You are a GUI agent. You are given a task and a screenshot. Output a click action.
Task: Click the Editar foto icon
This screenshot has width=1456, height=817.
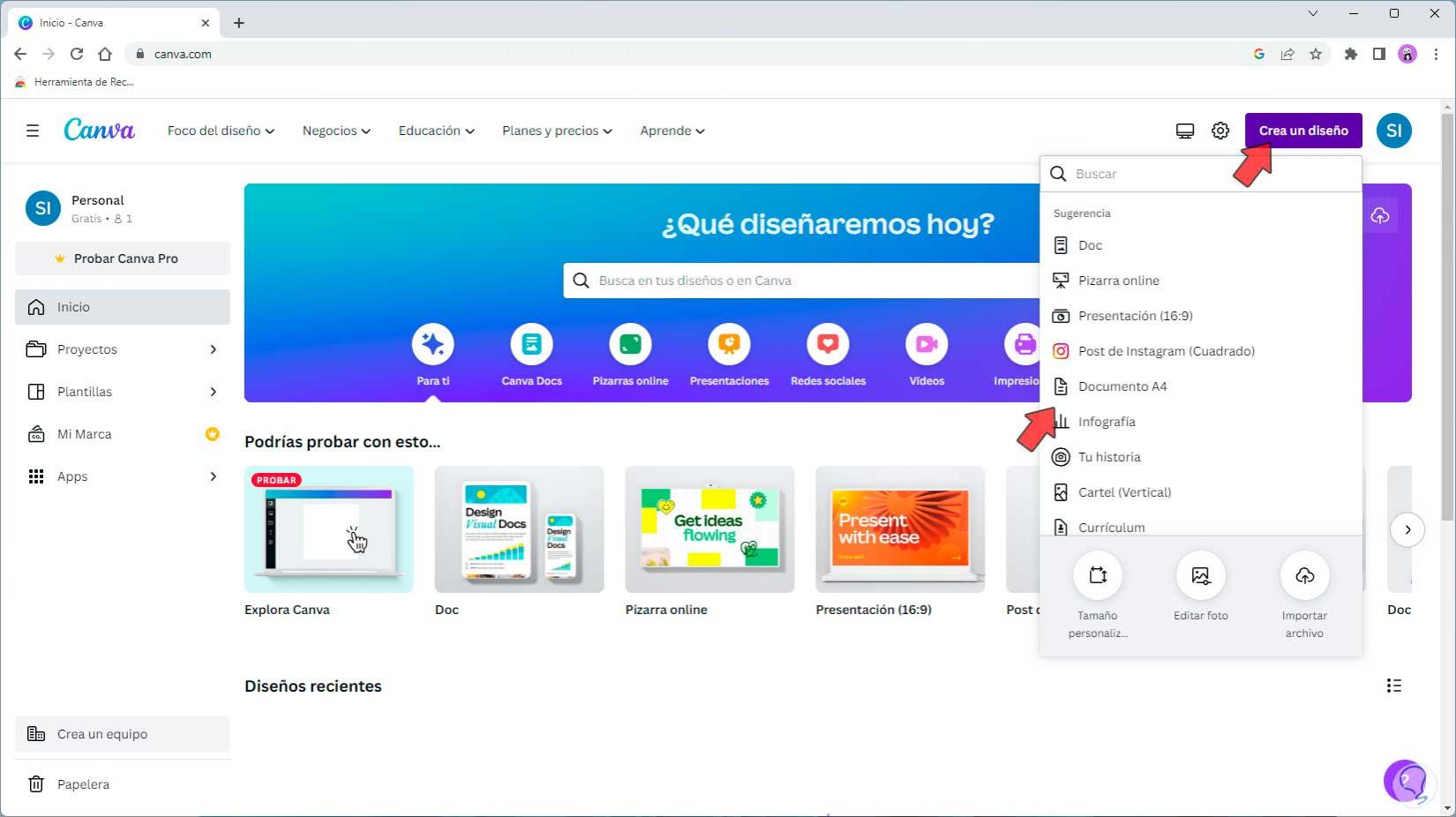pos(1201,575)
